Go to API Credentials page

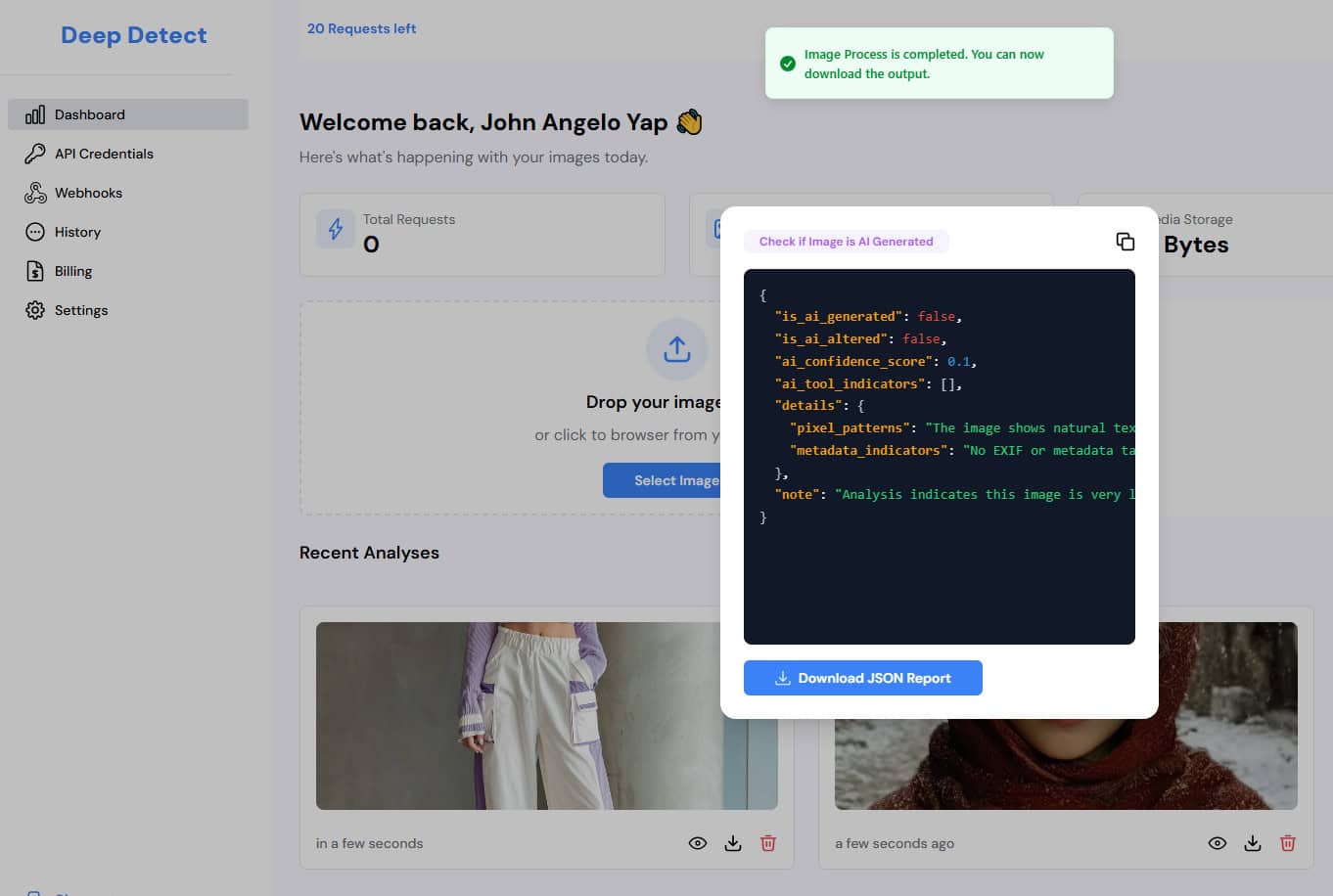104,154
